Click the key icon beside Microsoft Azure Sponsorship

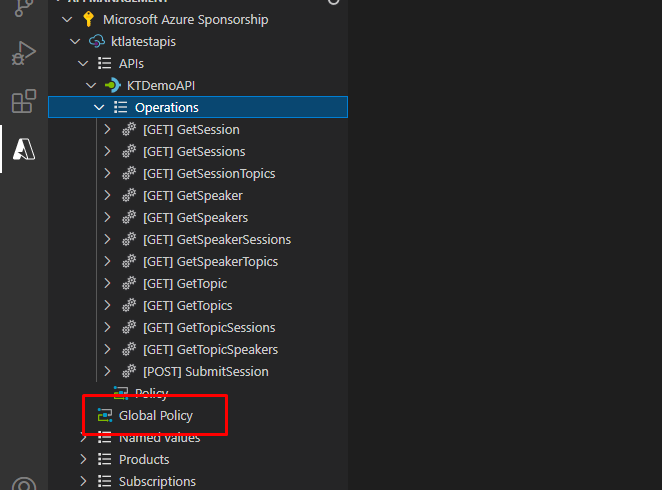point(88,20)
